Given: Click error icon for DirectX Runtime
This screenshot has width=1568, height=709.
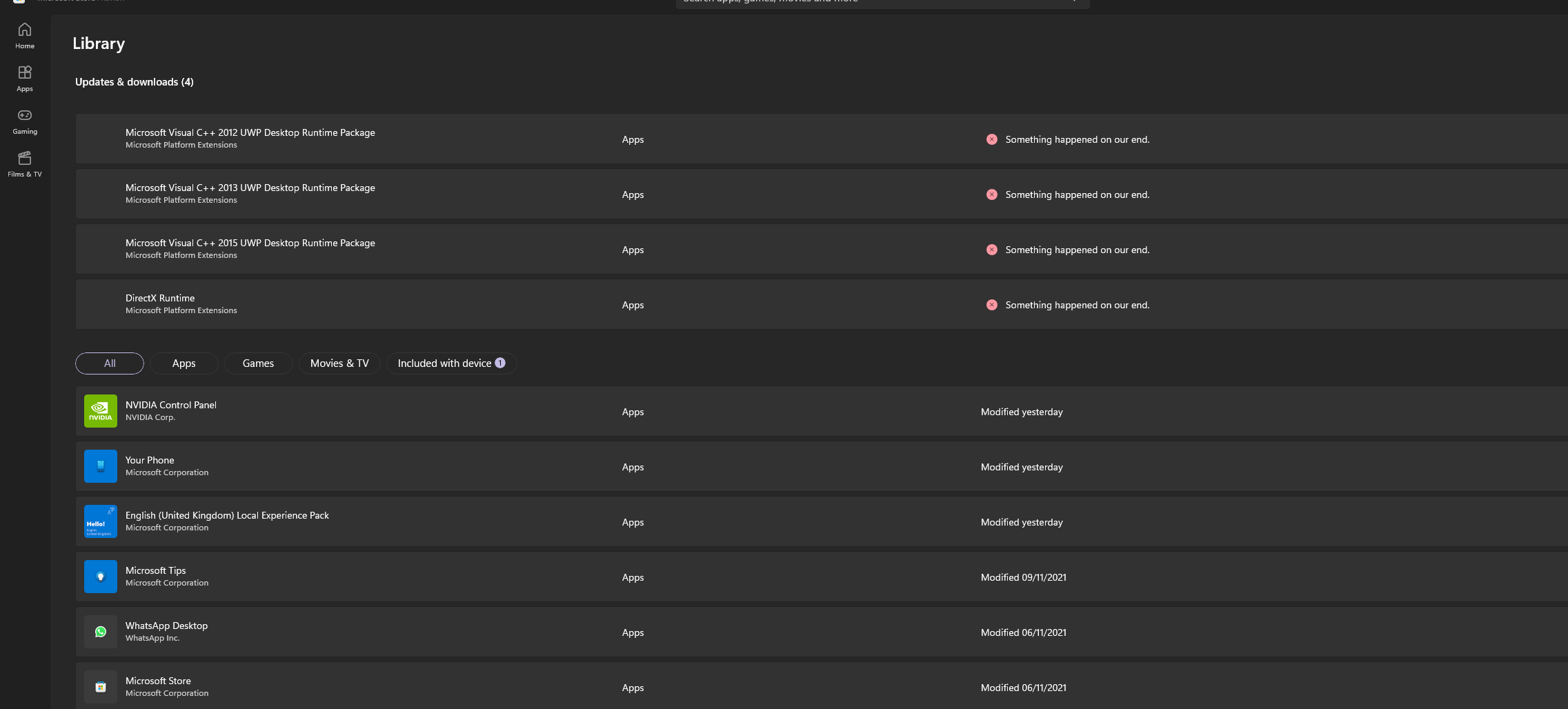Looking at the screenshot, I should [x=991, y=305].
